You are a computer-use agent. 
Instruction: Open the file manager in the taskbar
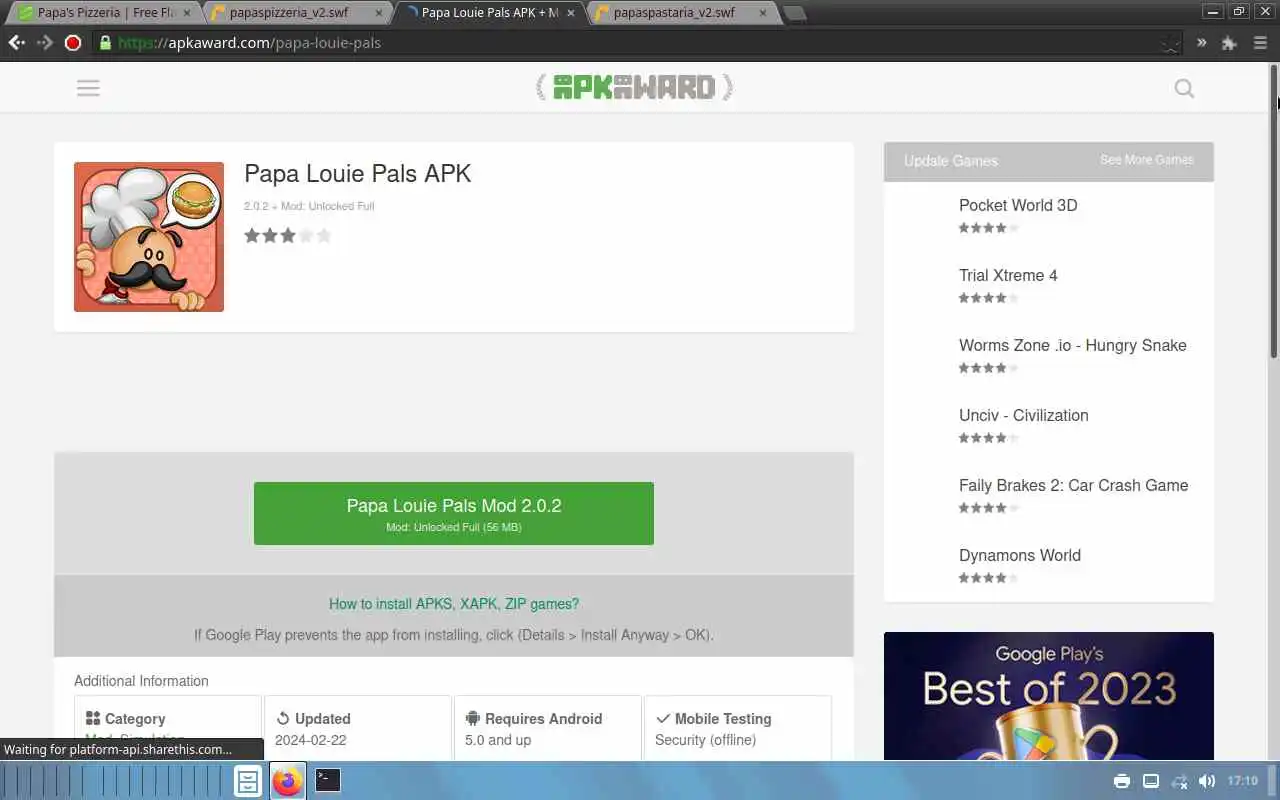tap(248, 781)
